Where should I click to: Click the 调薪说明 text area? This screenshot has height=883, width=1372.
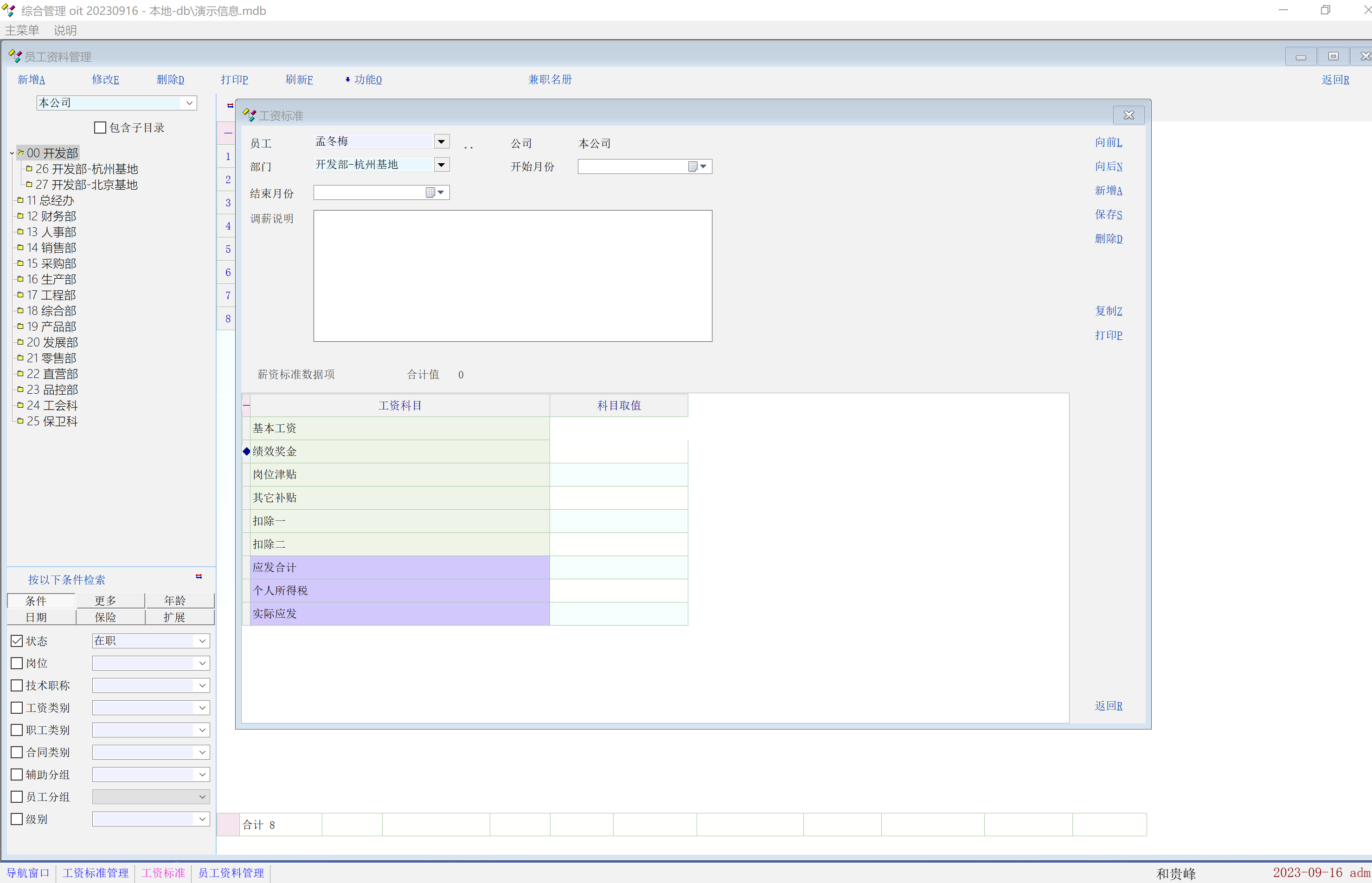pyautogui.click(x=512, y=275)
